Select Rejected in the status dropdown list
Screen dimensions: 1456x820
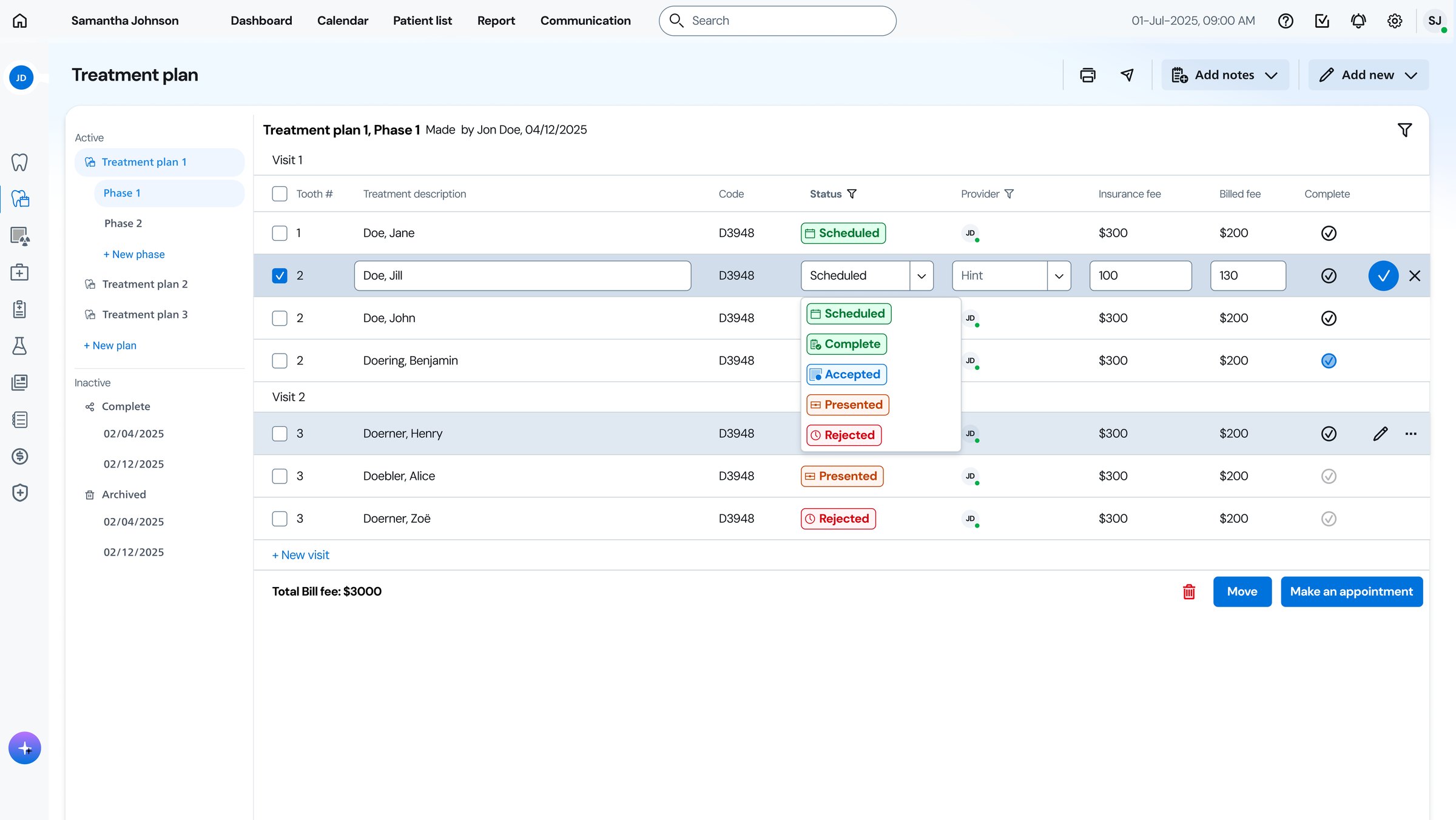(x=844, y=435)
